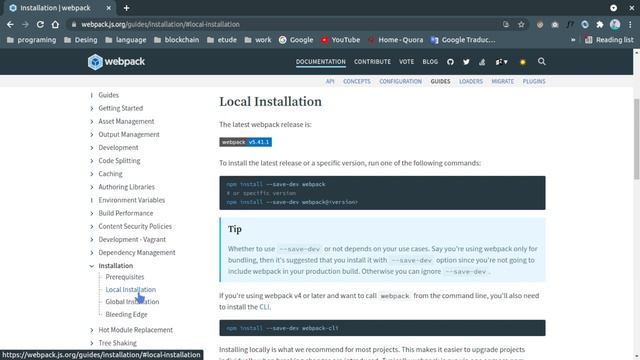Open the Stack Overflow icon link
640x360 pixels.
coord(482,62)
